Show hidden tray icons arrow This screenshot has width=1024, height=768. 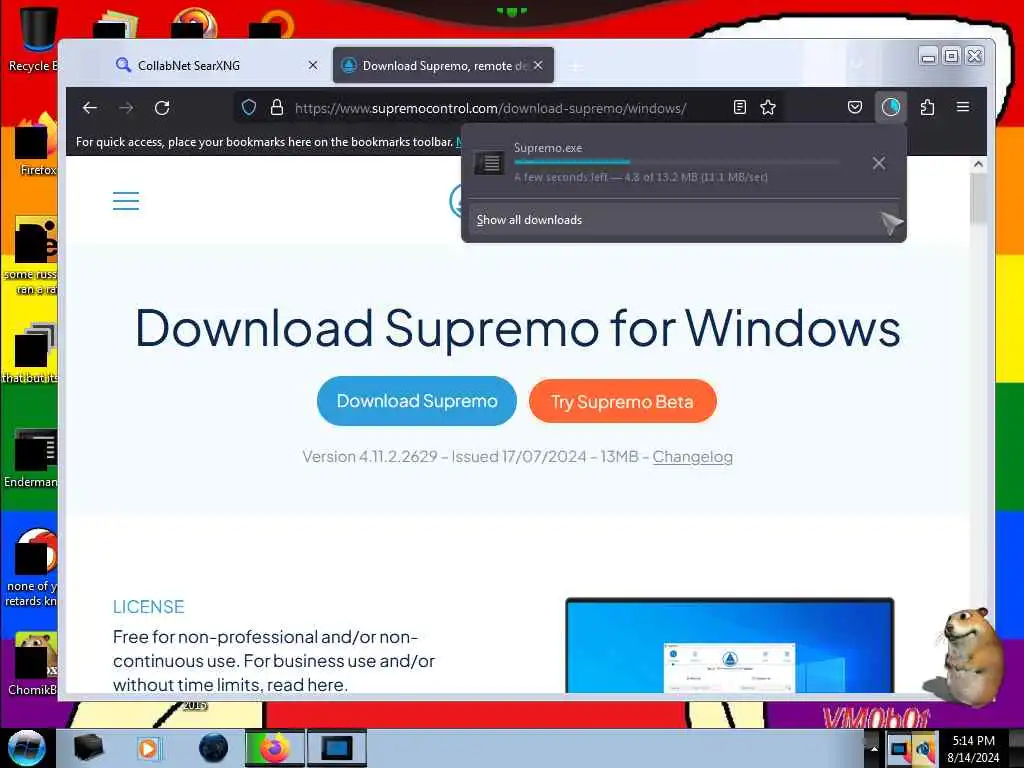pyautogui.click(x=874, y=748)
